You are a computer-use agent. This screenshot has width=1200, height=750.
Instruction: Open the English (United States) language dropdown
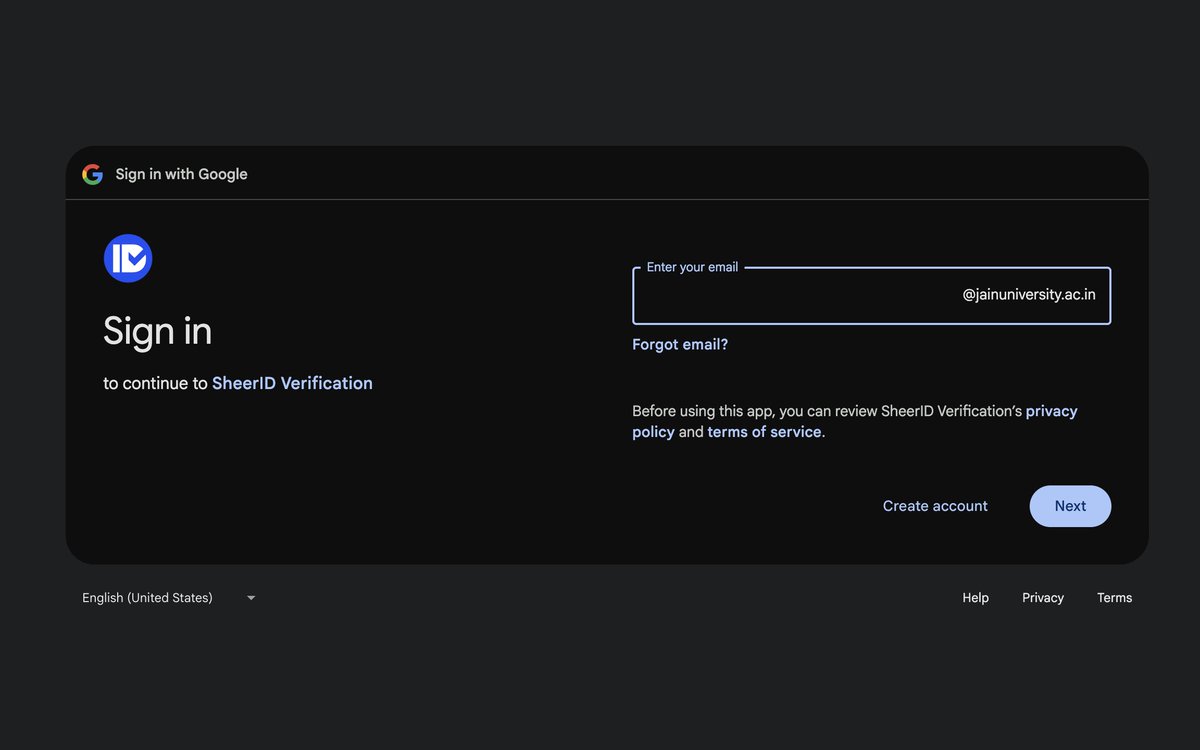[x=168, y=598]
